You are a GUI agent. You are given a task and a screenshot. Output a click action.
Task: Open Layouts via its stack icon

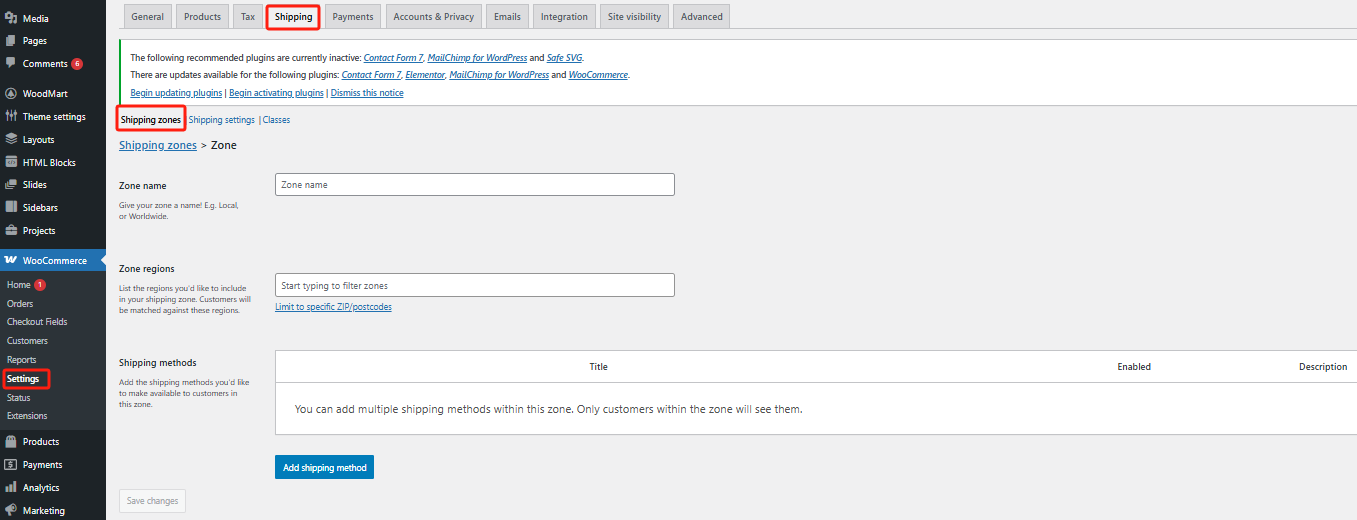(11, 139)
